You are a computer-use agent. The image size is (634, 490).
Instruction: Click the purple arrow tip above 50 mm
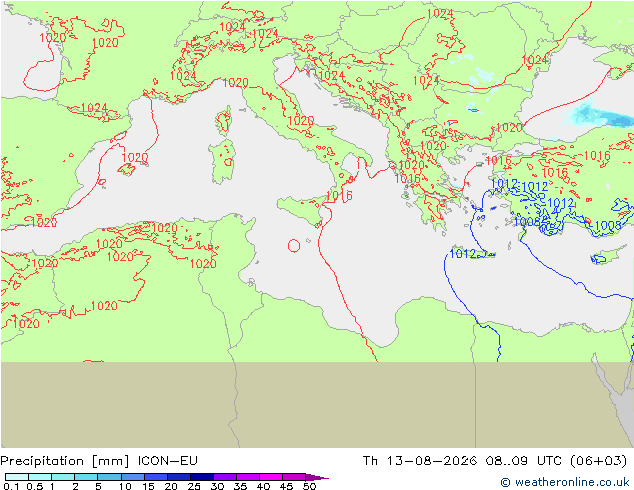tap(317, 477)
